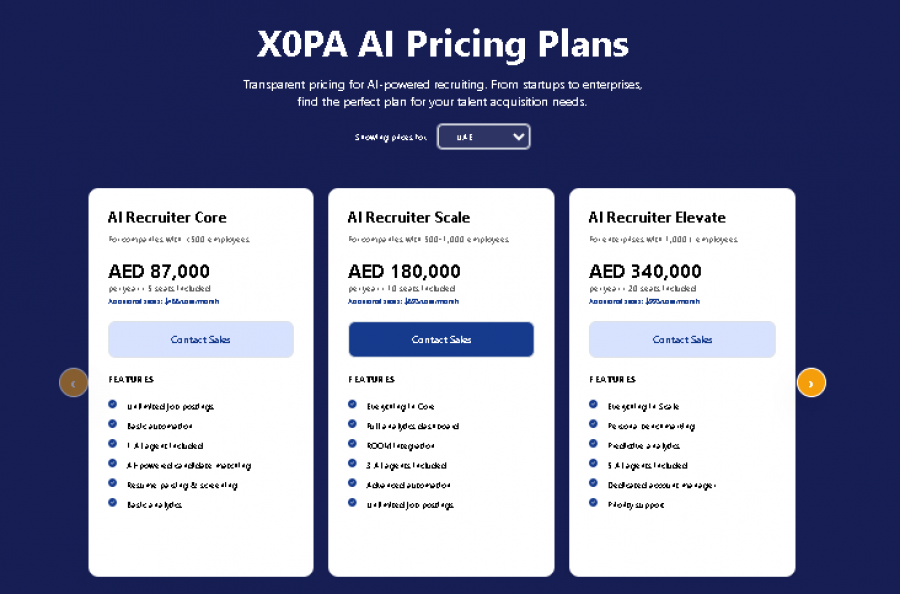Click checkmark icon beside "Unlimited job postings"

pyautogui.click(x=110, y=405)
